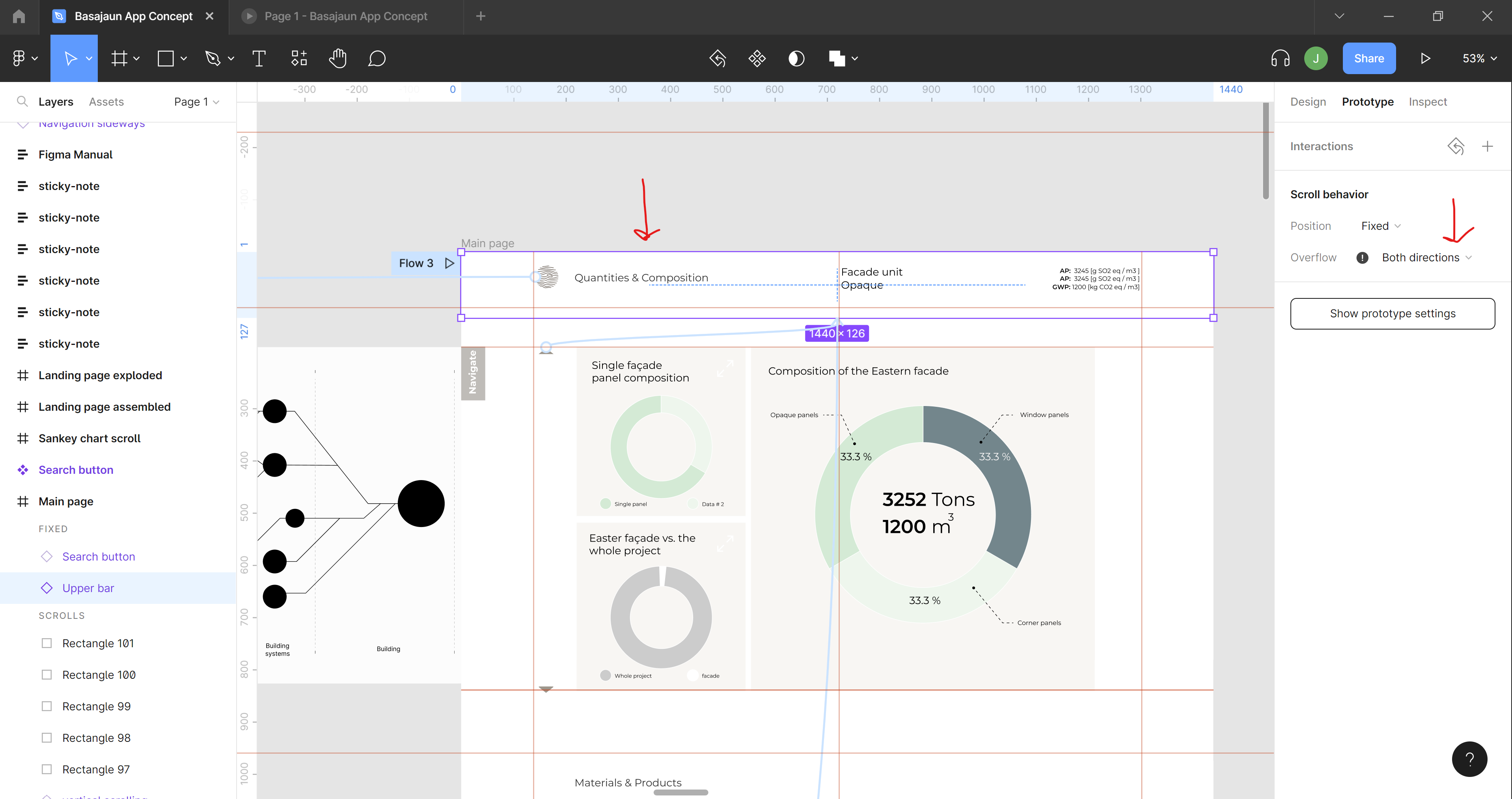
Task: Select Sankey chart scroll frame layer
Action: [118, 438]
